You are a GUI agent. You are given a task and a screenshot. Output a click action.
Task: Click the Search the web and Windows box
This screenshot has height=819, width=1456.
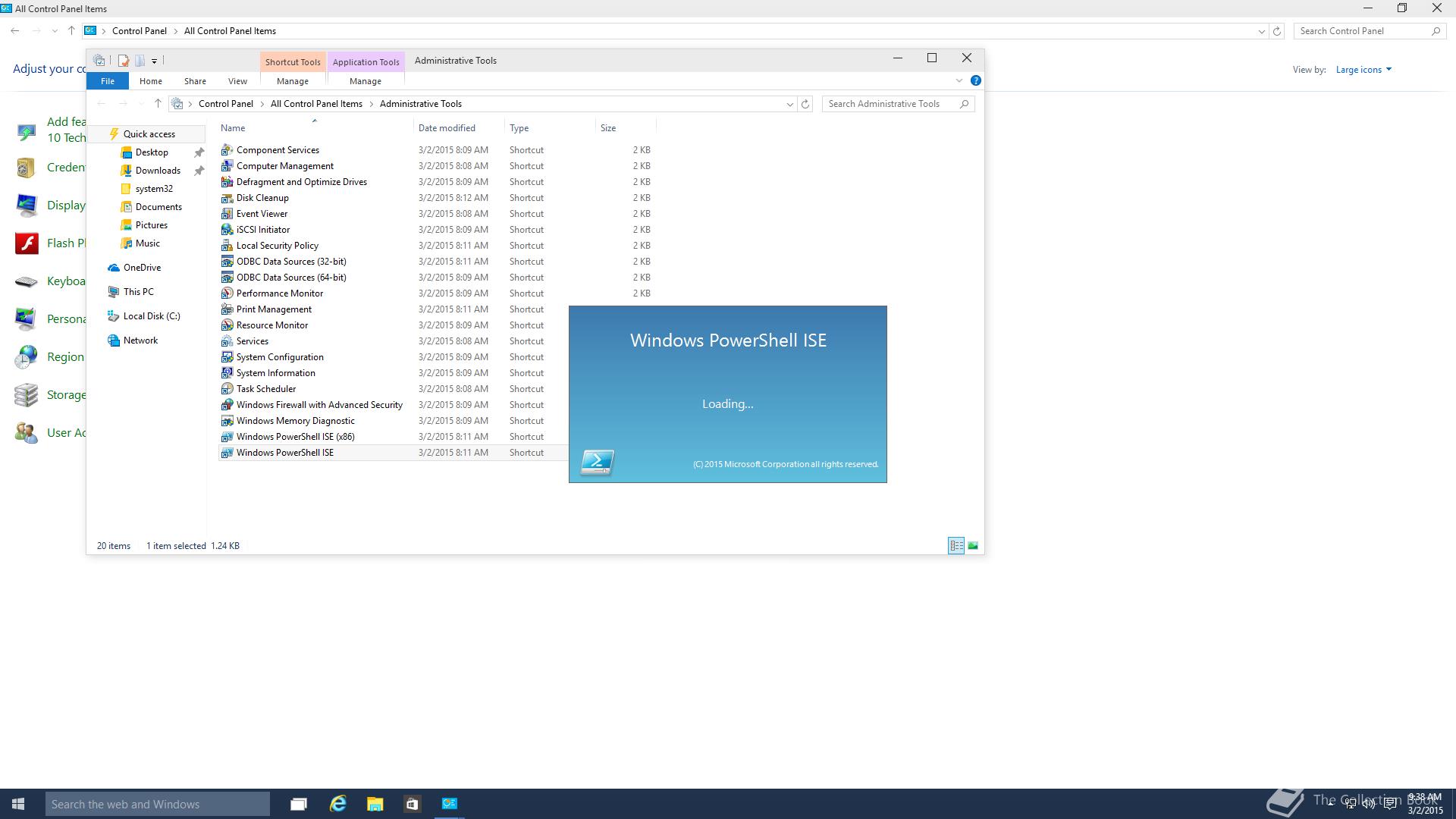(158, 804)
